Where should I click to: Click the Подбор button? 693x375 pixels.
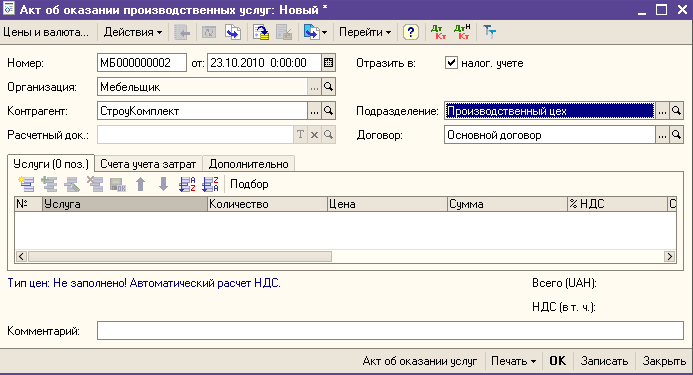click(x=249, y=184)
